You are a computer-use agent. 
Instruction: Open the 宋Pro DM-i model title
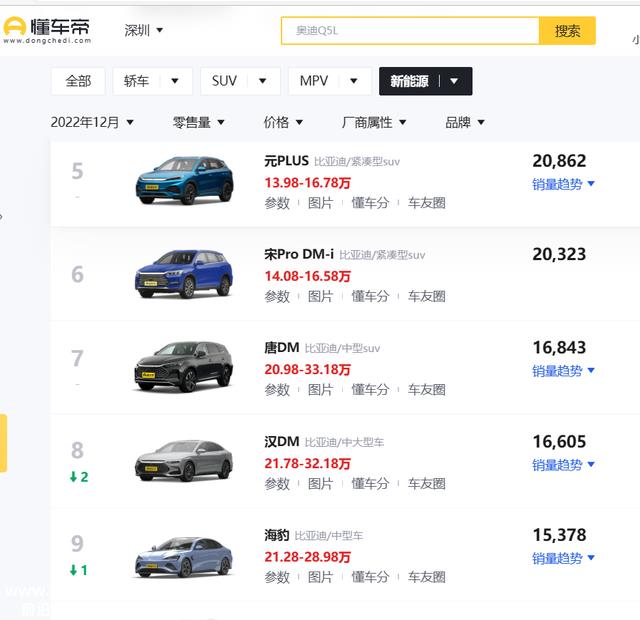click(x=299, y=254)
